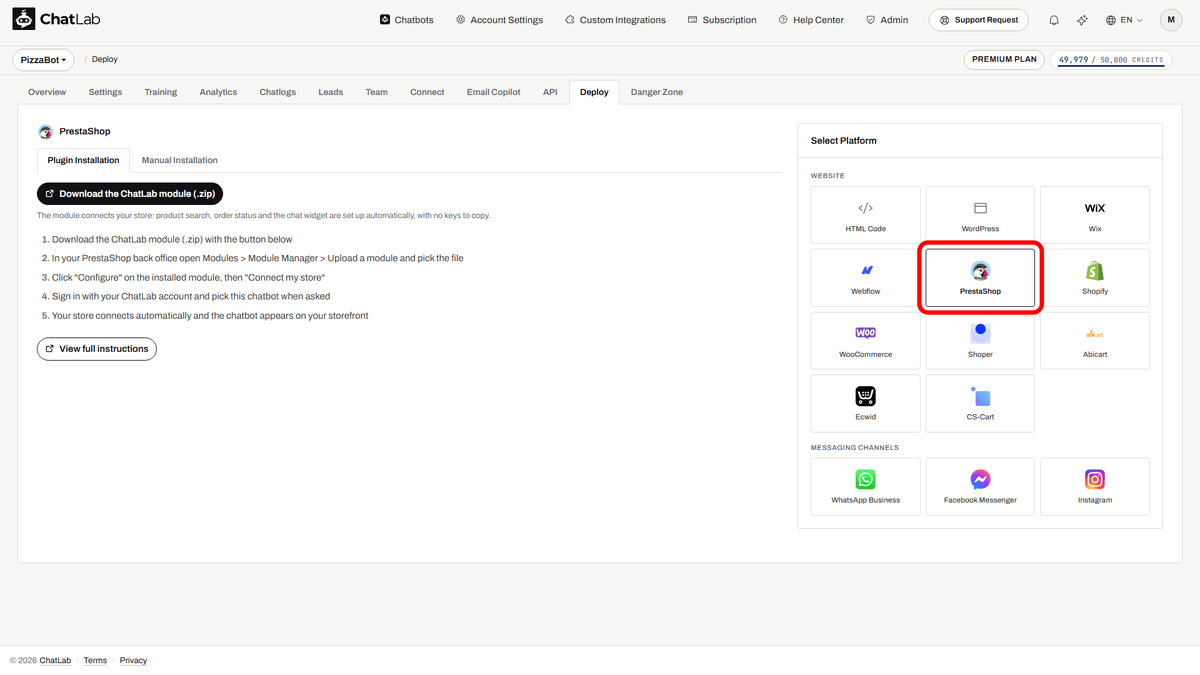
Task: Select the Abicart platform card
Action: (1095, 341)
